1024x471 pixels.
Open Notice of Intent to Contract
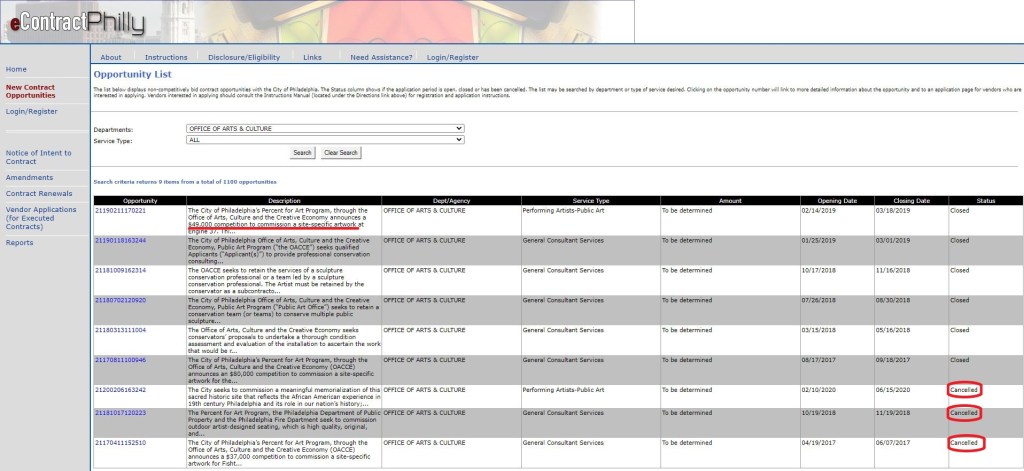[35, 156]
